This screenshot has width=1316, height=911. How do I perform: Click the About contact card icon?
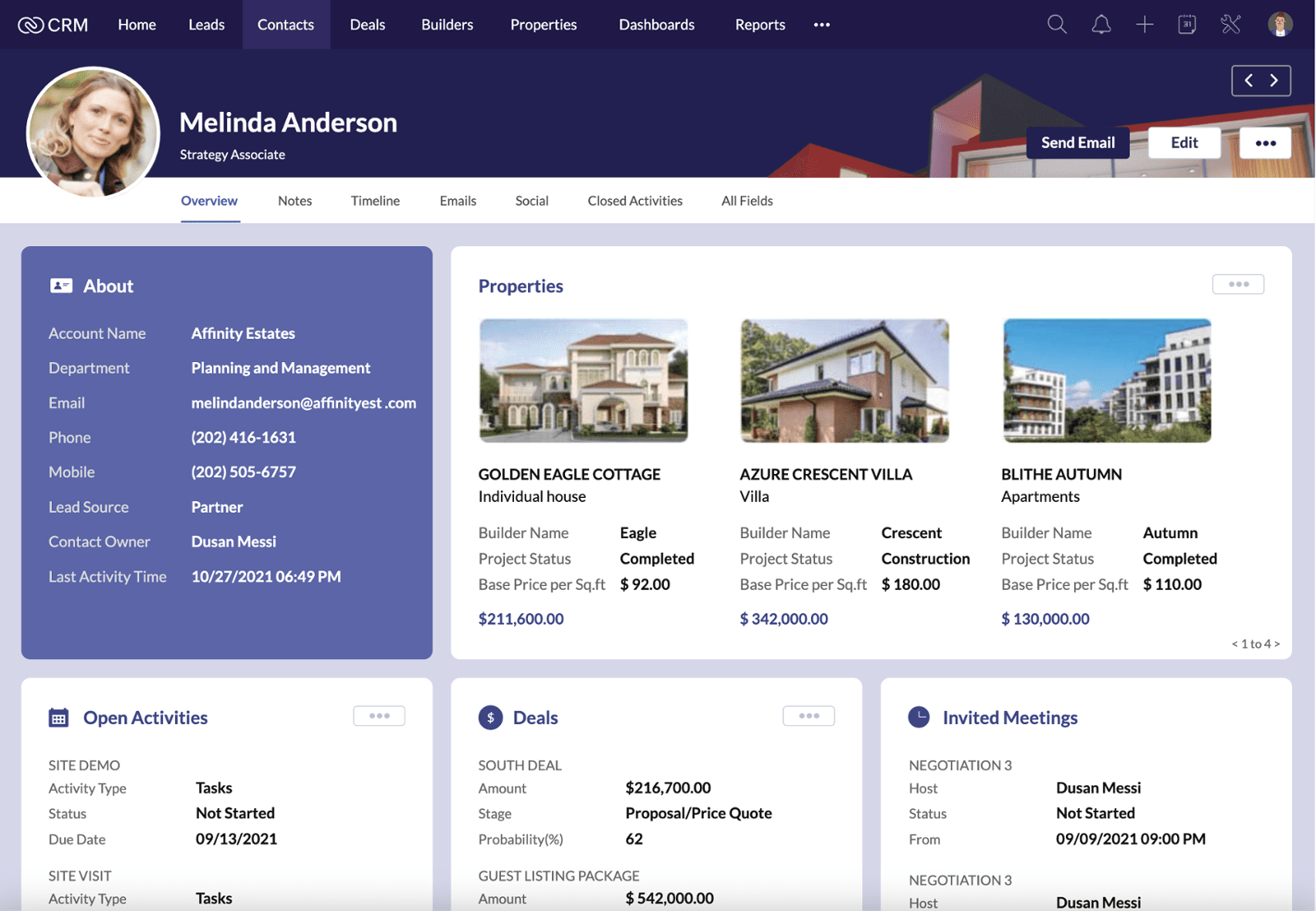coord(61,286)
